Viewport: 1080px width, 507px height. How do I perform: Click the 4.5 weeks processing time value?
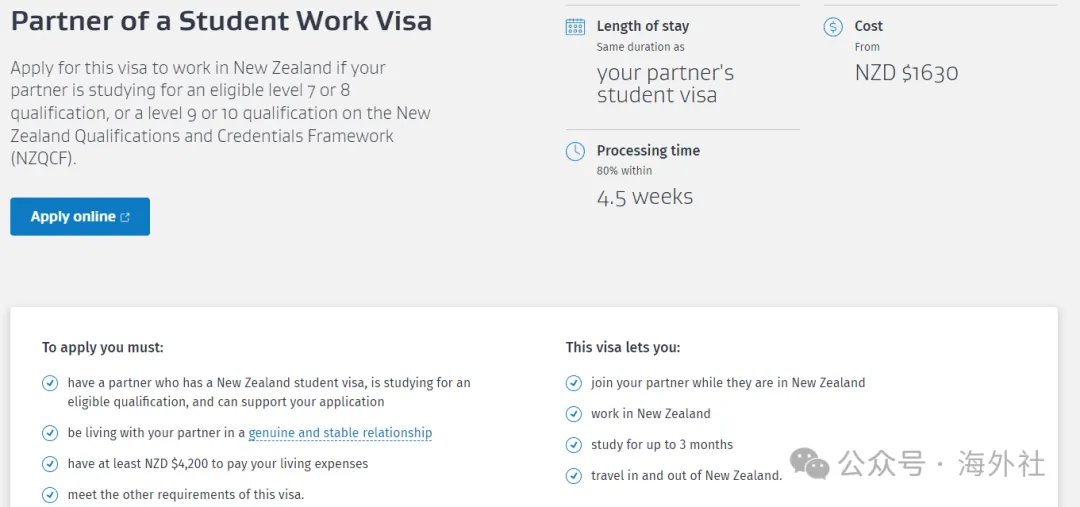pyautogui.click(x=645, y=198)
